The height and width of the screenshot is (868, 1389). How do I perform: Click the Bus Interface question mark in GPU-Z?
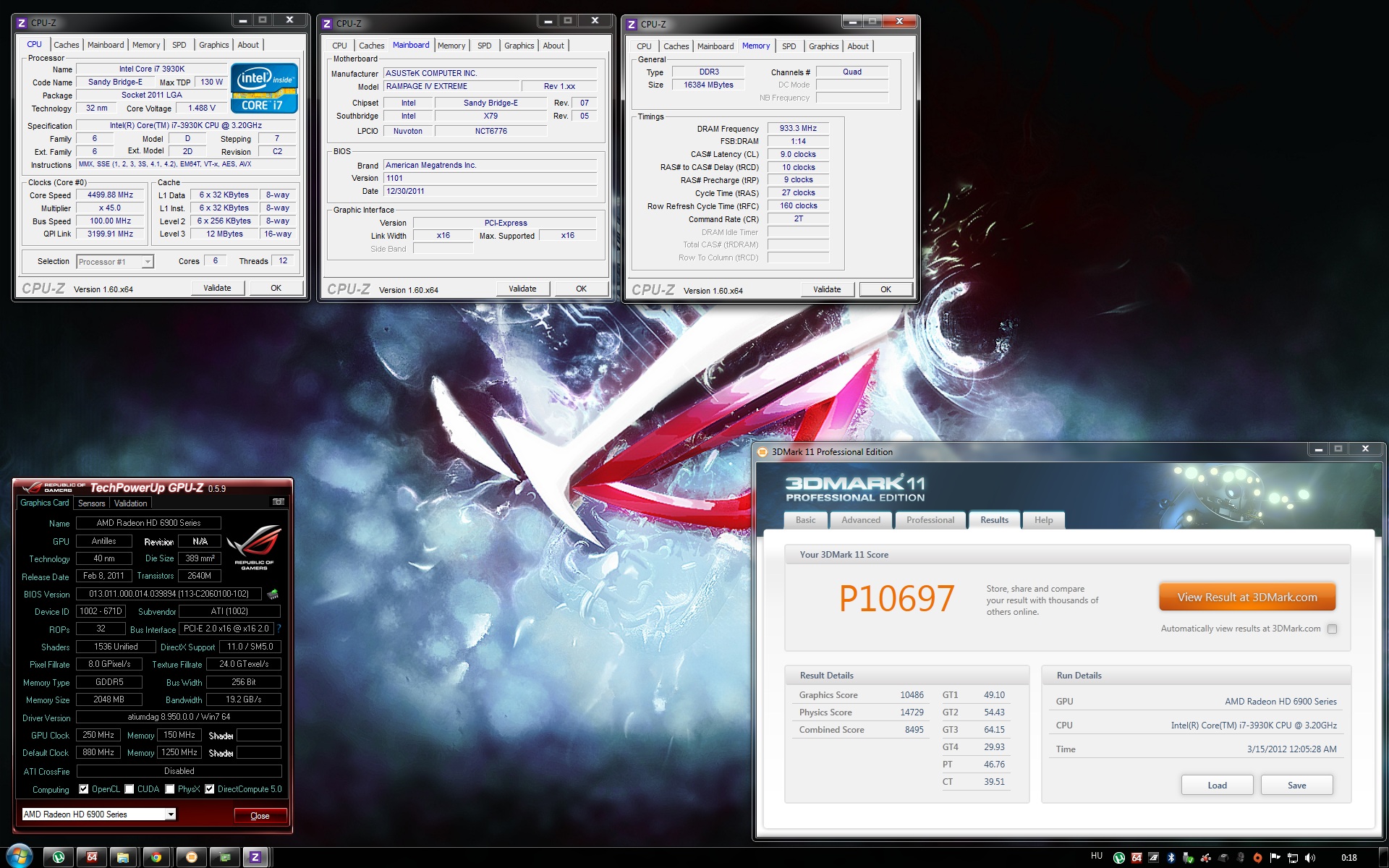point(279,629)
